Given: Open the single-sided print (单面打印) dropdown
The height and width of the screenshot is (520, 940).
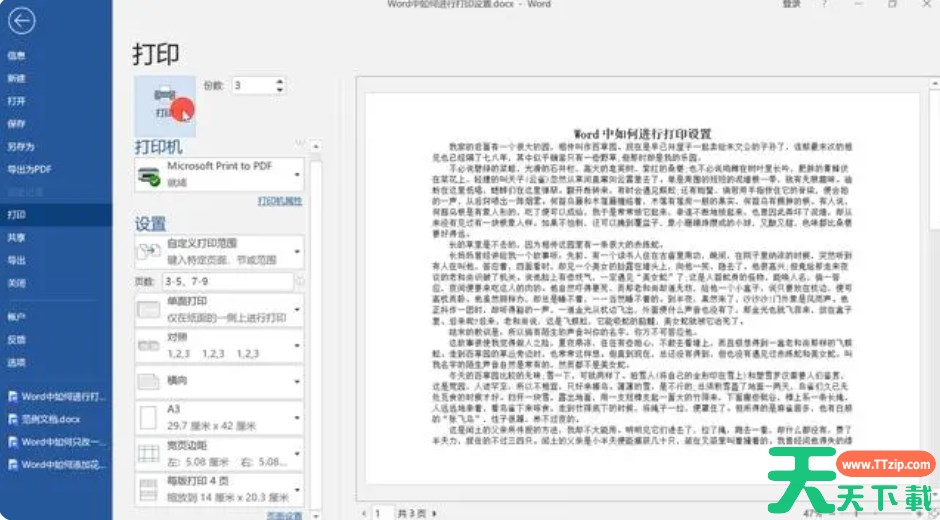Looking at the screenshot, I should (x=298, y=308).
